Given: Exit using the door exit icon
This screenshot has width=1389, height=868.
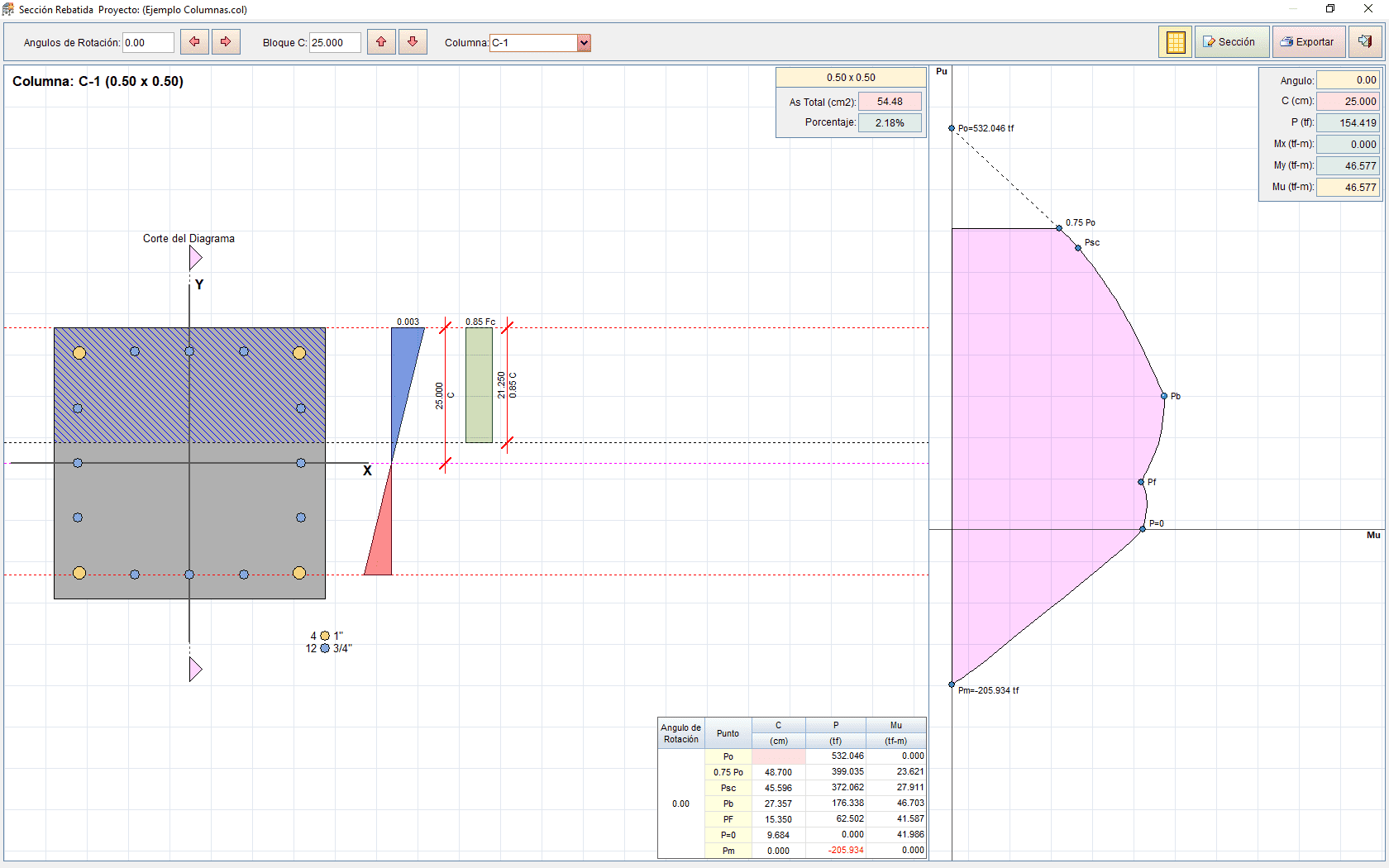Looking at the screenshot, I should [x=1365, y=41].
